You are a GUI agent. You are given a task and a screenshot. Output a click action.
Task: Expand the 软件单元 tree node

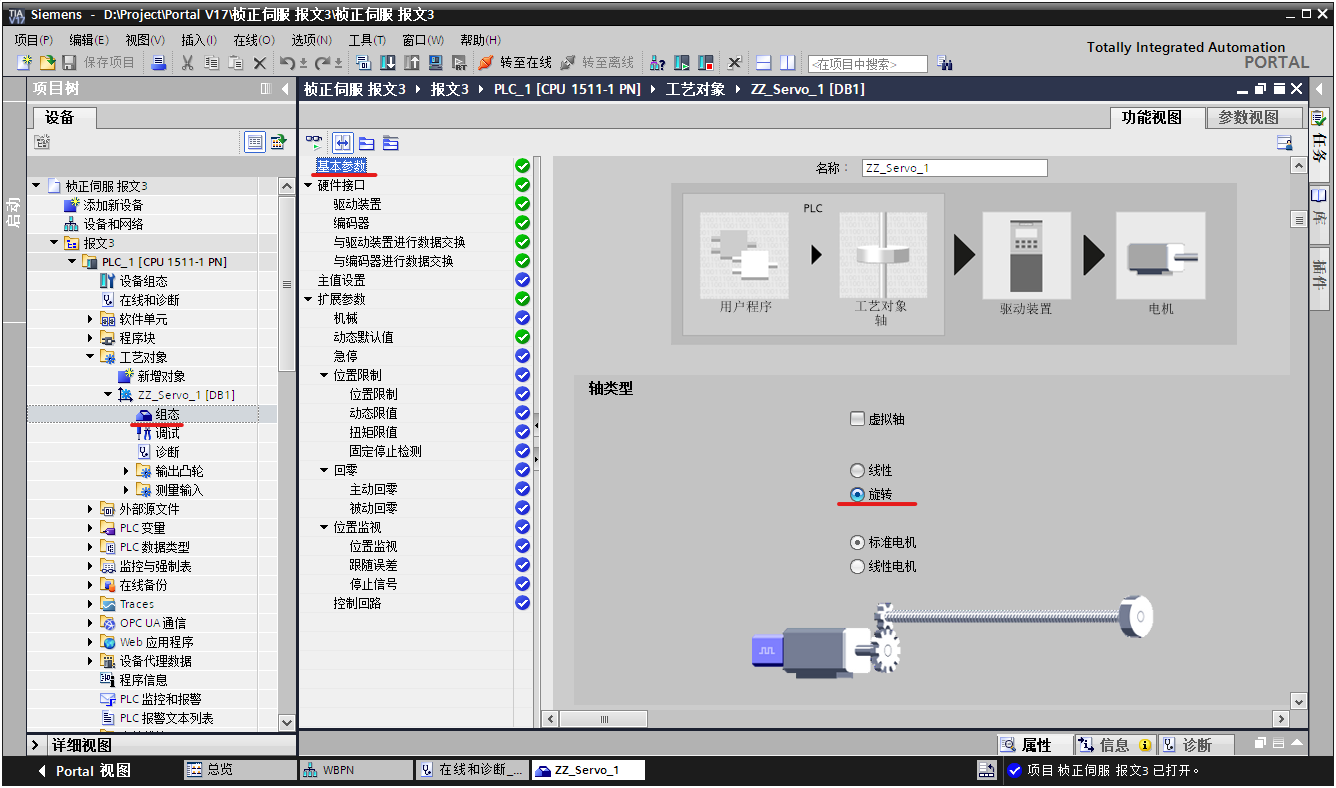click(91, 319)
